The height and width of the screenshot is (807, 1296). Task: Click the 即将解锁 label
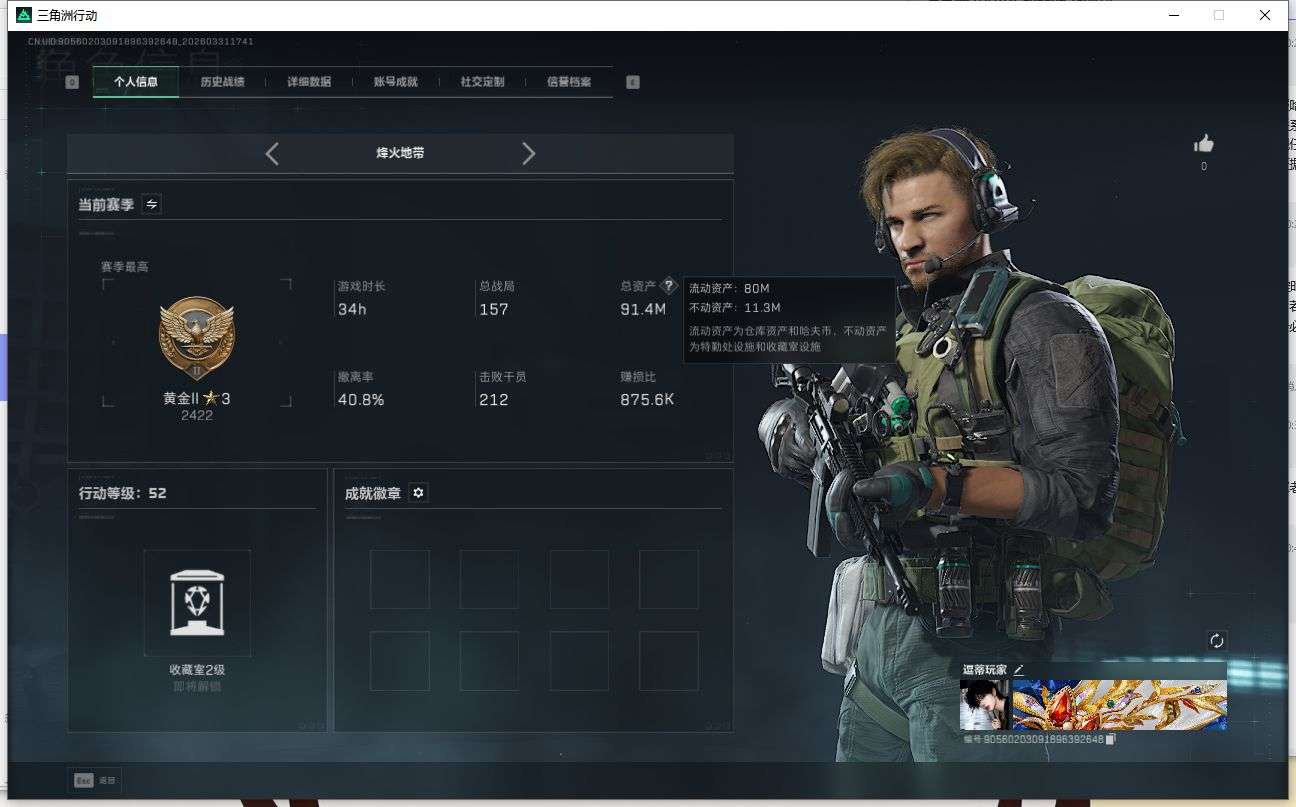click(197, 686)
